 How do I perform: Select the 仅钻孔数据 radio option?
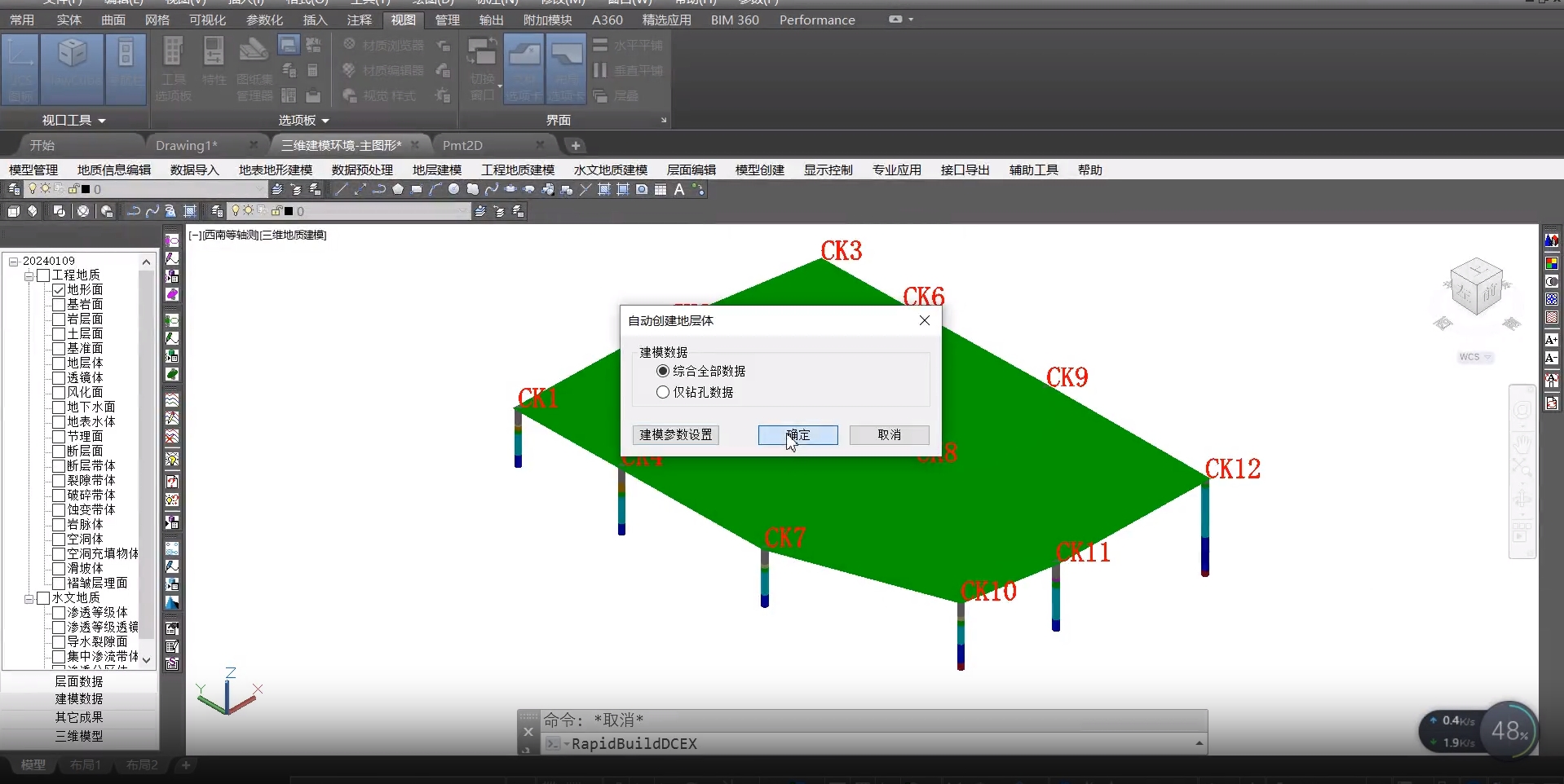pyautogui.click(x=663, y=392)
